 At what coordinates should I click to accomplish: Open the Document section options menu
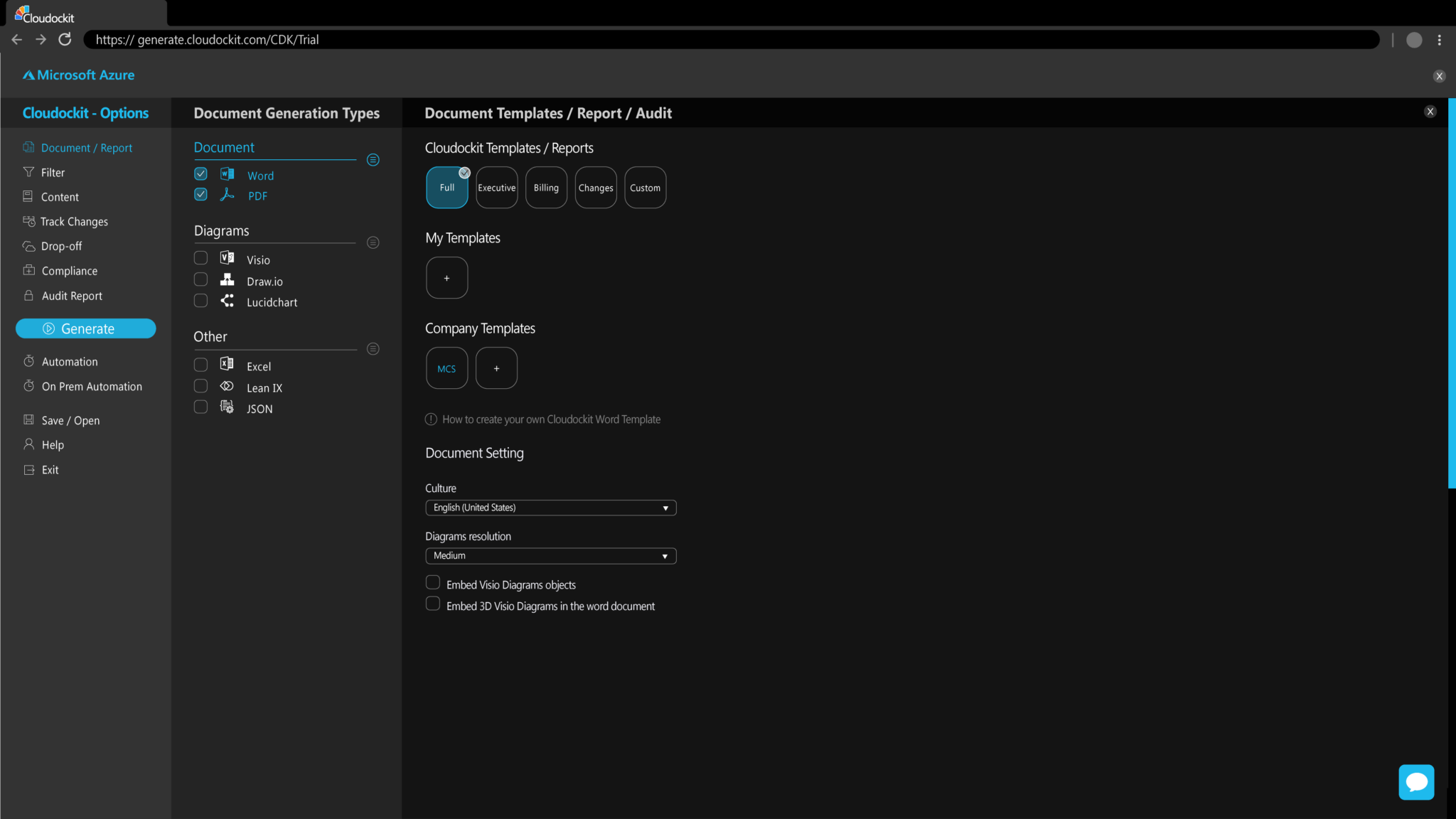(x=373, y=159)
